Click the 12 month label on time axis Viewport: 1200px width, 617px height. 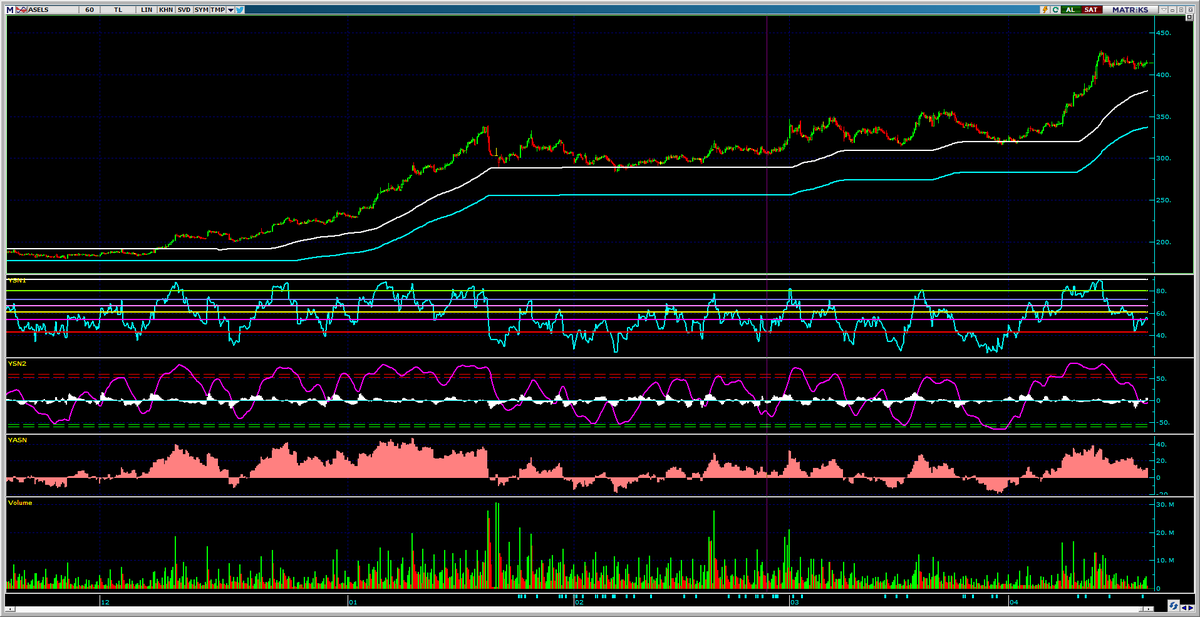(104, 602)
